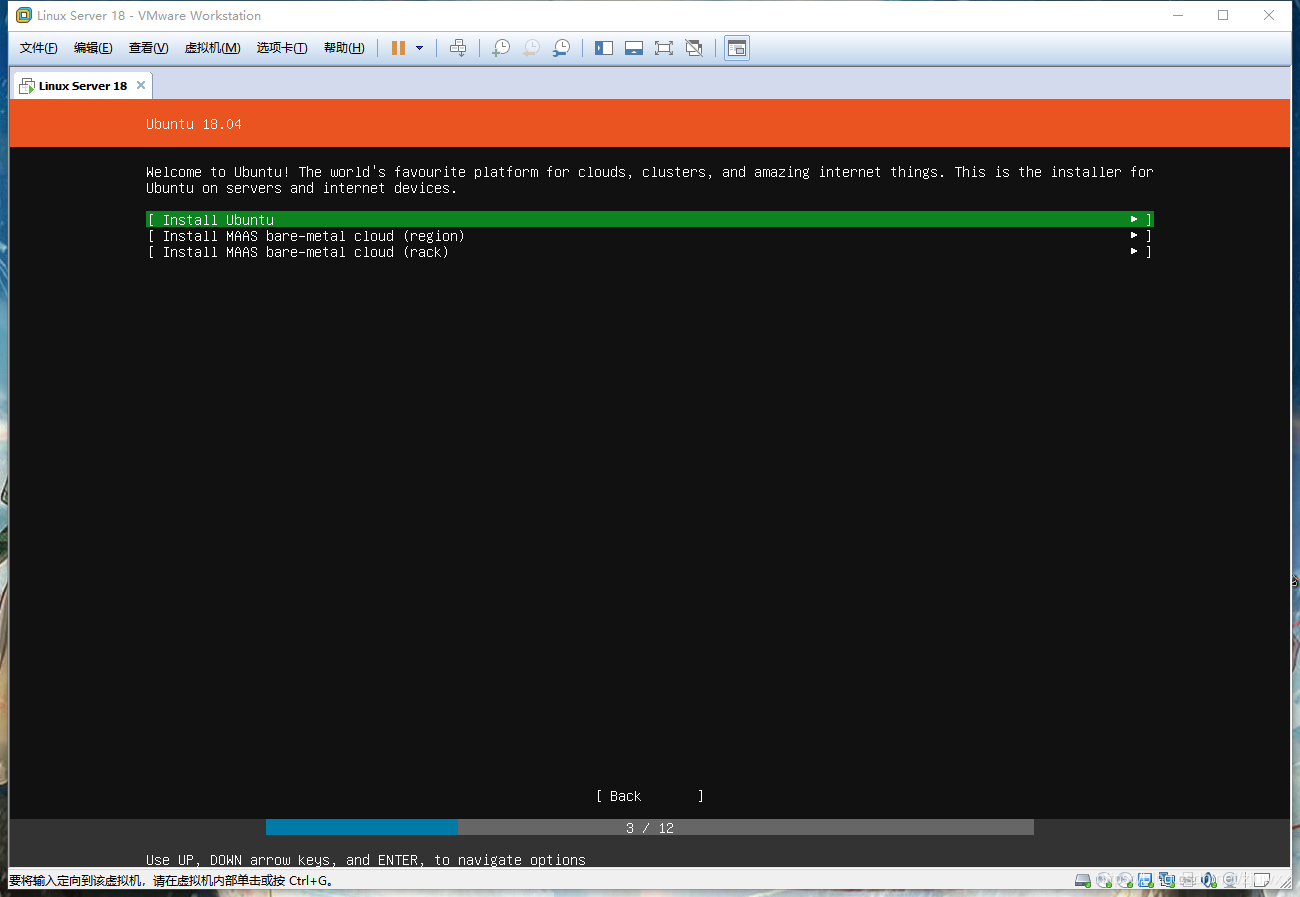The height and width of the screenshot is (897, 1300).
Task: Switch to Unity mode from the toolbar
Action: [694, 48]
